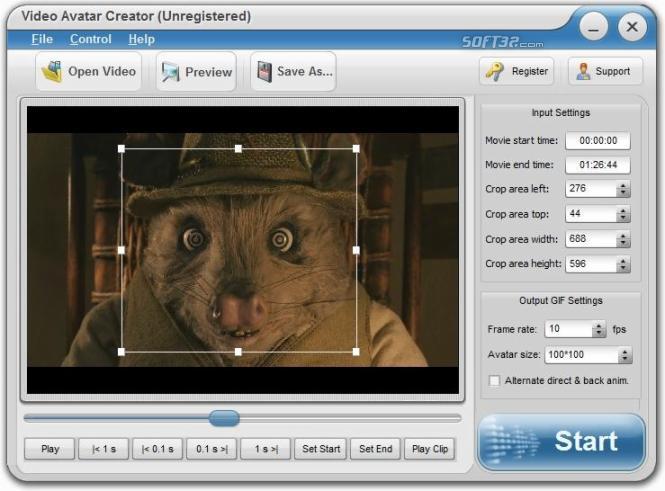Click the bottom-right crop handle
665x491 pixels.
[356, 352]
